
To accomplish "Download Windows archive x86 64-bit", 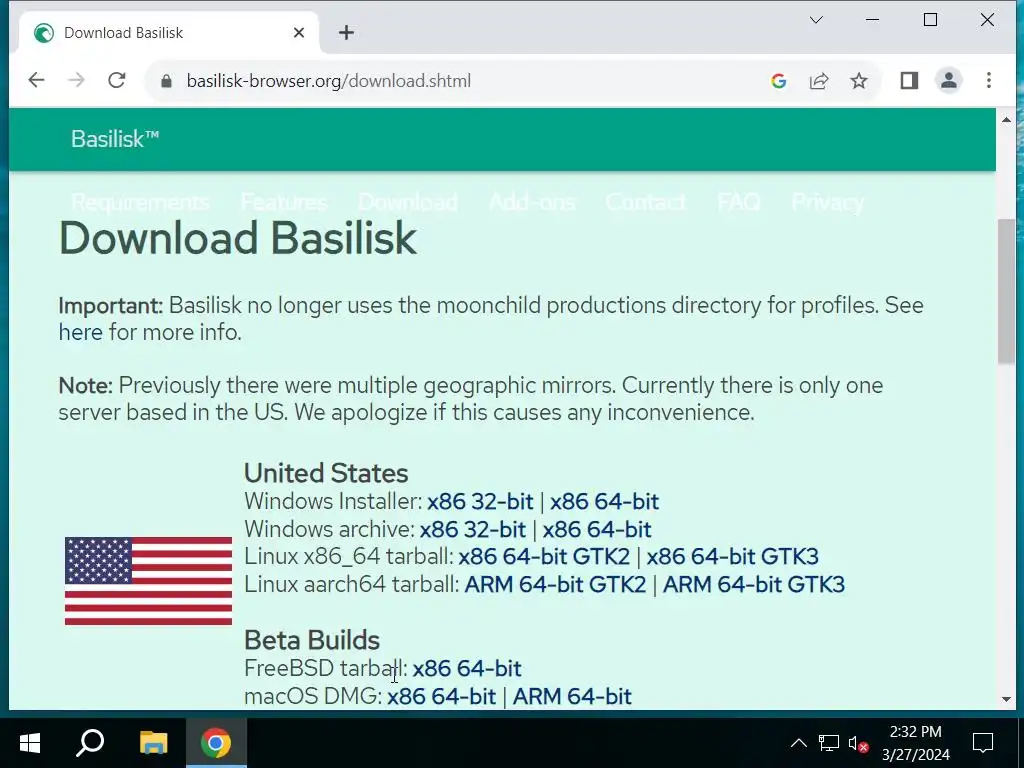I will click(597, 529).
